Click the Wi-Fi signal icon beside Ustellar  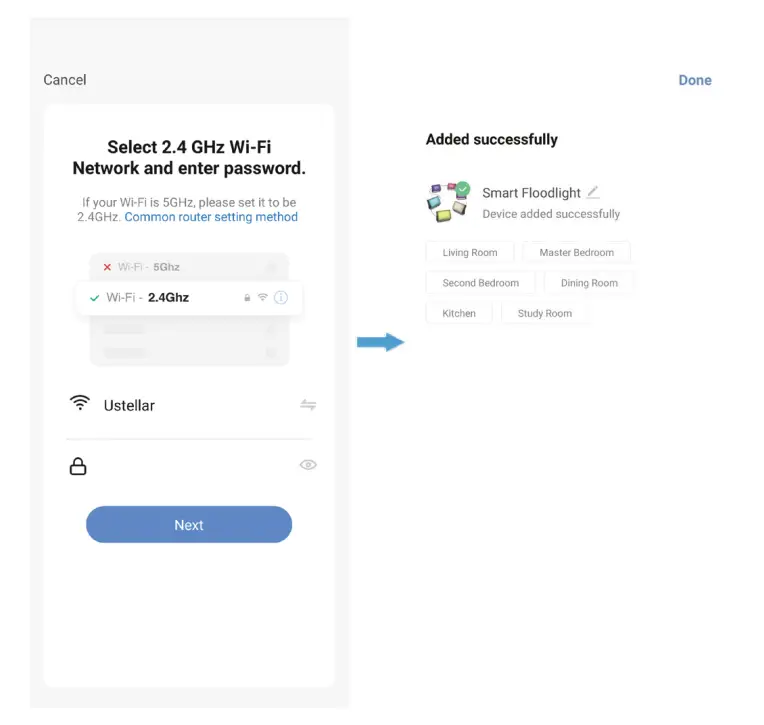(x=79, y=404)
